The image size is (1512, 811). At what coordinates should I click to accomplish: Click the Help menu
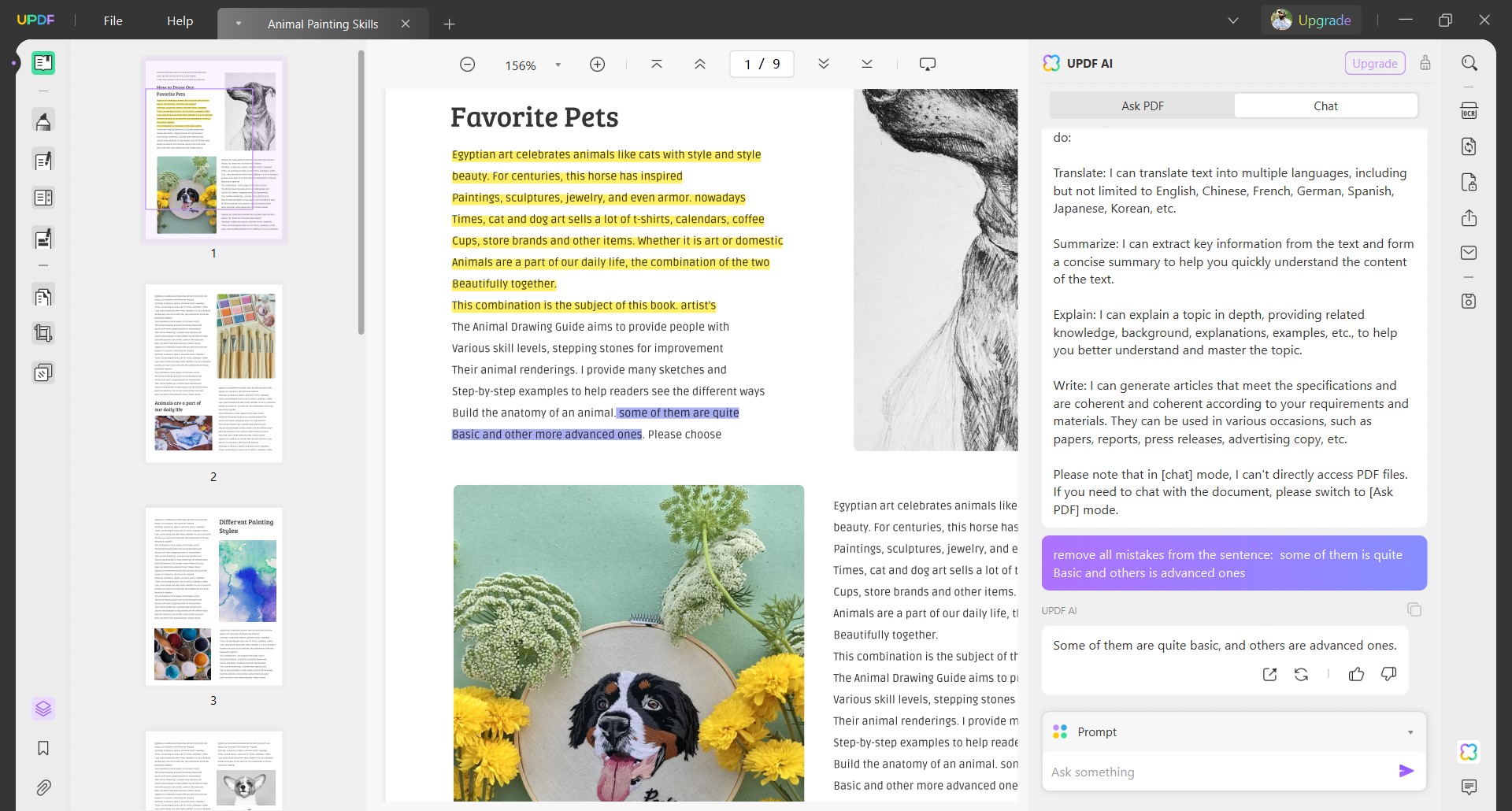pyautogui.click(x=180, y=21)
